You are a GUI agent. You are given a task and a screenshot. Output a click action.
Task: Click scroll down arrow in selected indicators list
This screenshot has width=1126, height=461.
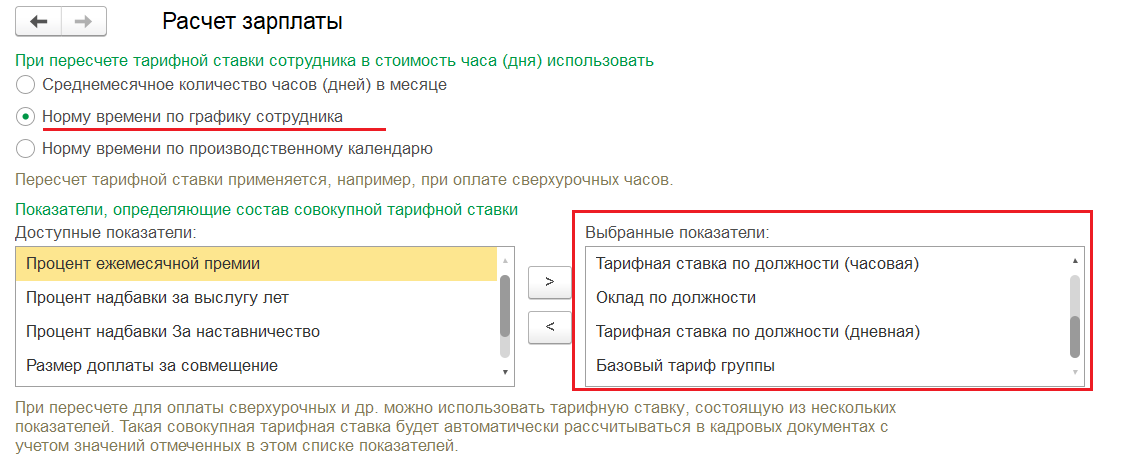click(x=1075, y=372)
